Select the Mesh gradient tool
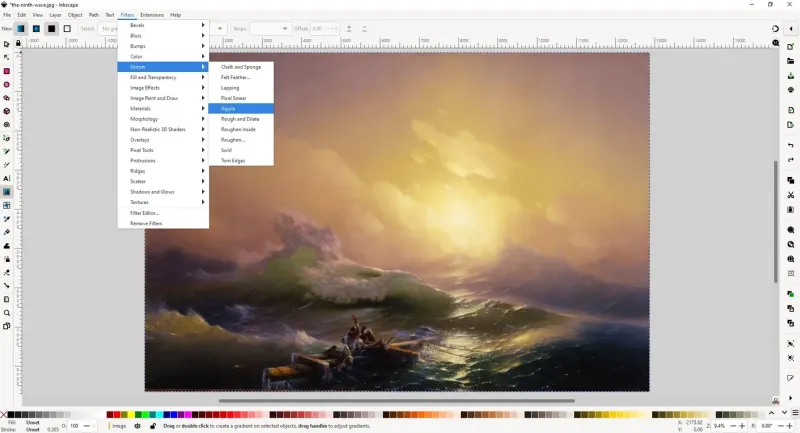 coord(7,205)
